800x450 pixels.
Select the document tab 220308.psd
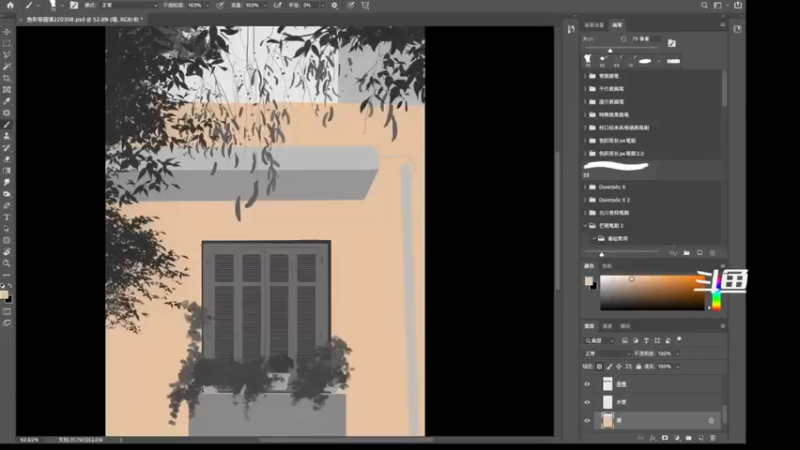tap(83, 19)
